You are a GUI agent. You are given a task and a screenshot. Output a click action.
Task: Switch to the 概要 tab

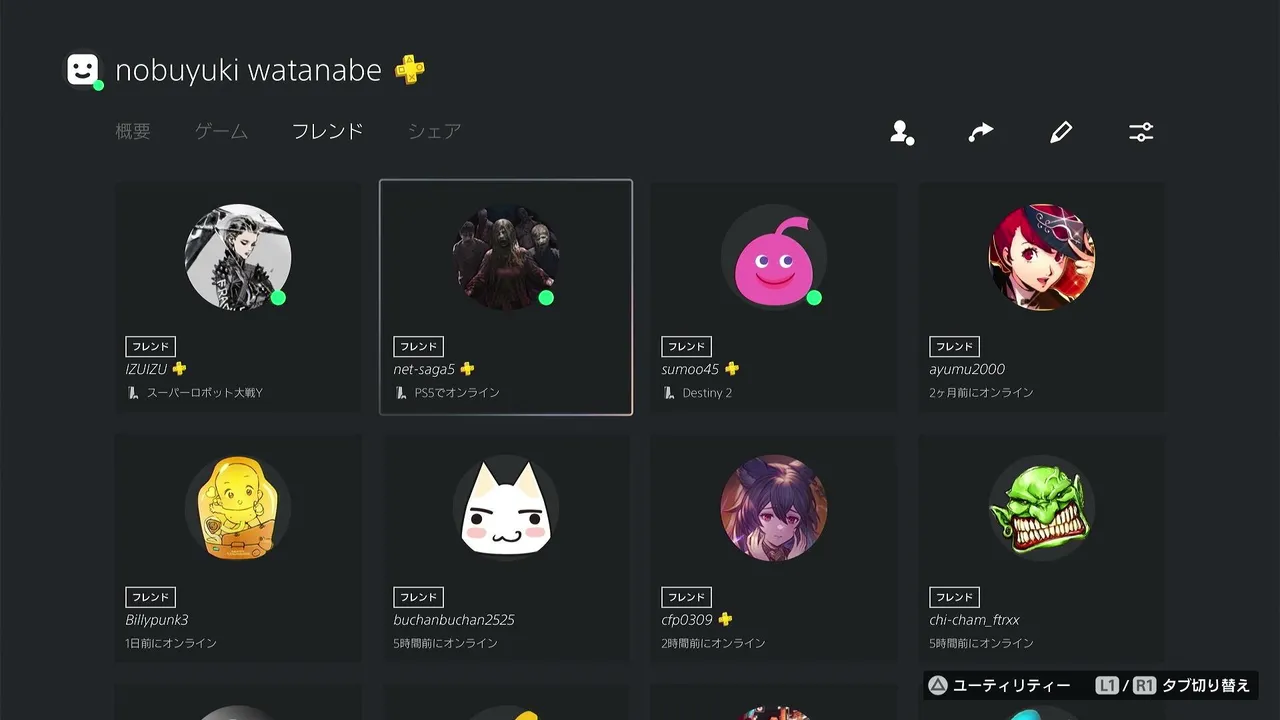tap(133, 131)
